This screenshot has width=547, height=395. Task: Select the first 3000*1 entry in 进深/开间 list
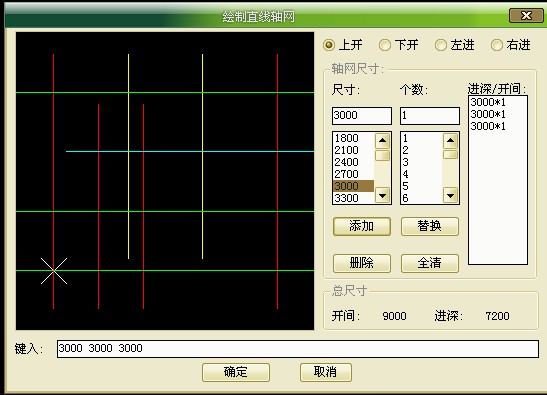(x=488, y=102)
